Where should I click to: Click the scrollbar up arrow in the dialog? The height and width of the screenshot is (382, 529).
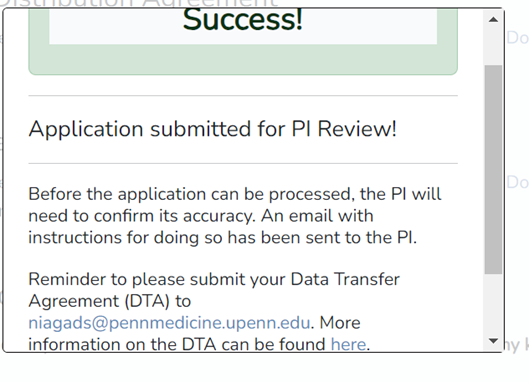(493, 20)
